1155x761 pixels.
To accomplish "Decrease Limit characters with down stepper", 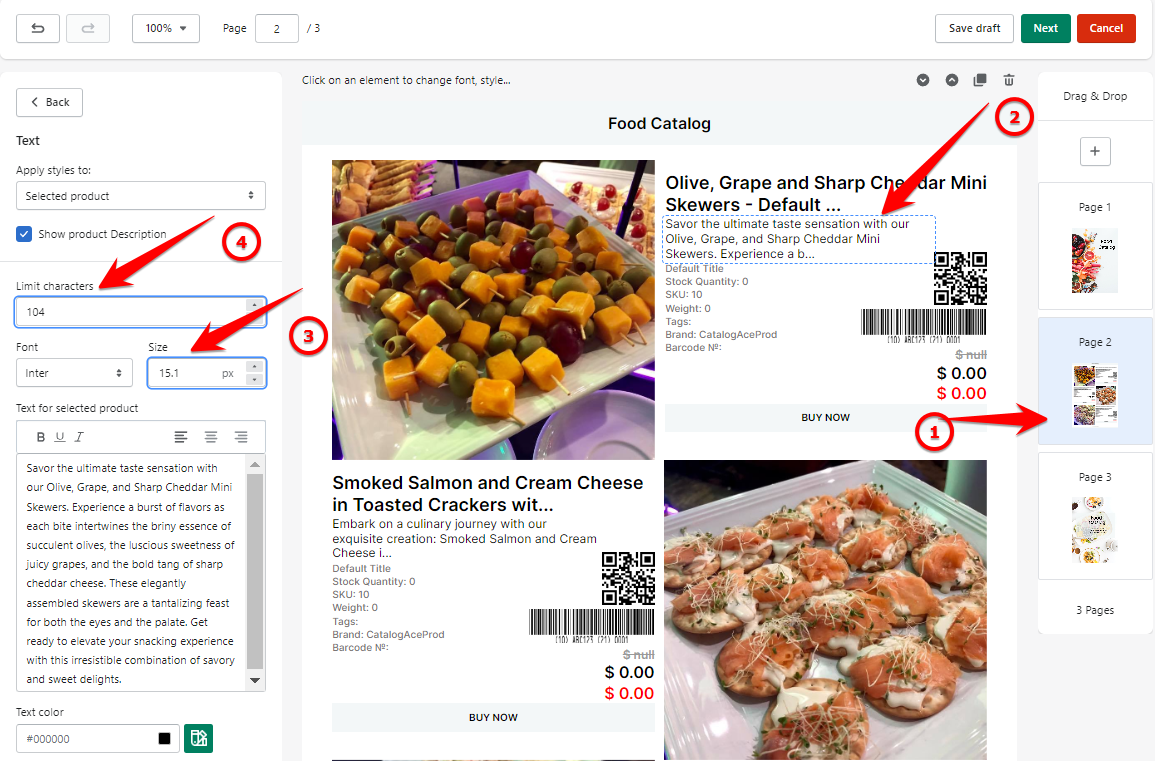I will coord(255,319).
